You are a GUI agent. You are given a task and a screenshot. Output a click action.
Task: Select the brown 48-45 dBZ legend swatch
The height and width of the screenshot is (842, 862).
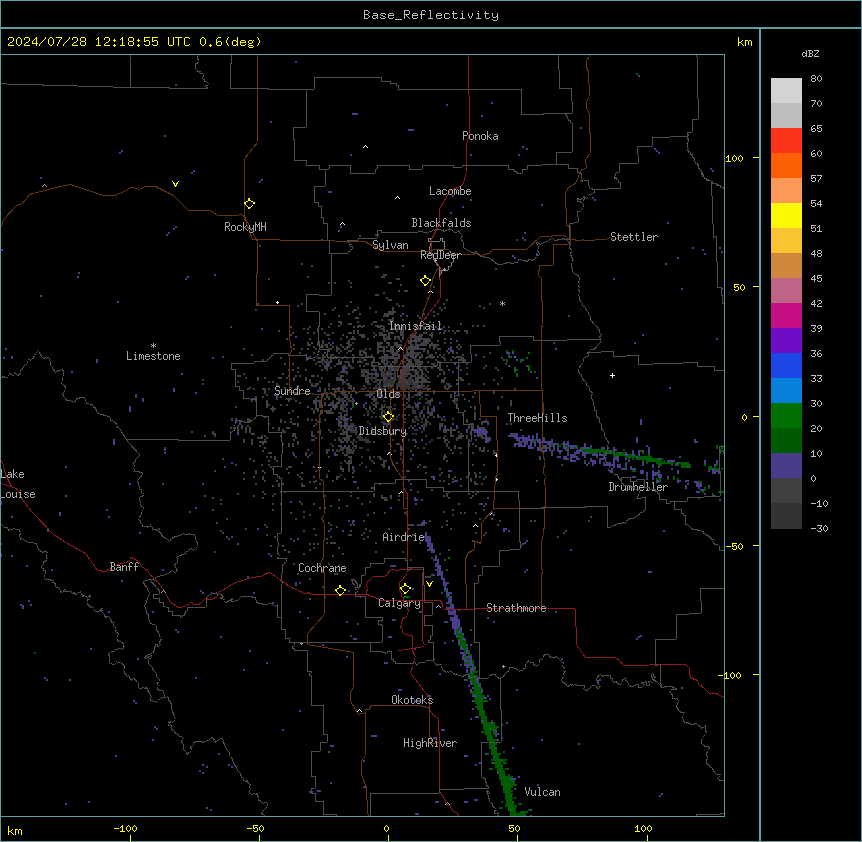coord(786,265)
